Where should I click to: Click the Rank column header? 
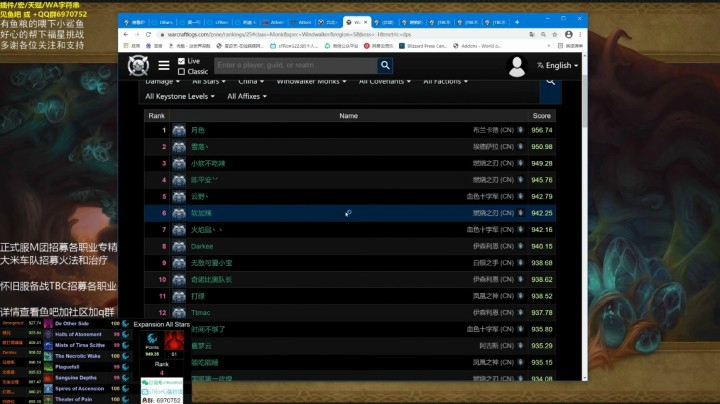157,116
